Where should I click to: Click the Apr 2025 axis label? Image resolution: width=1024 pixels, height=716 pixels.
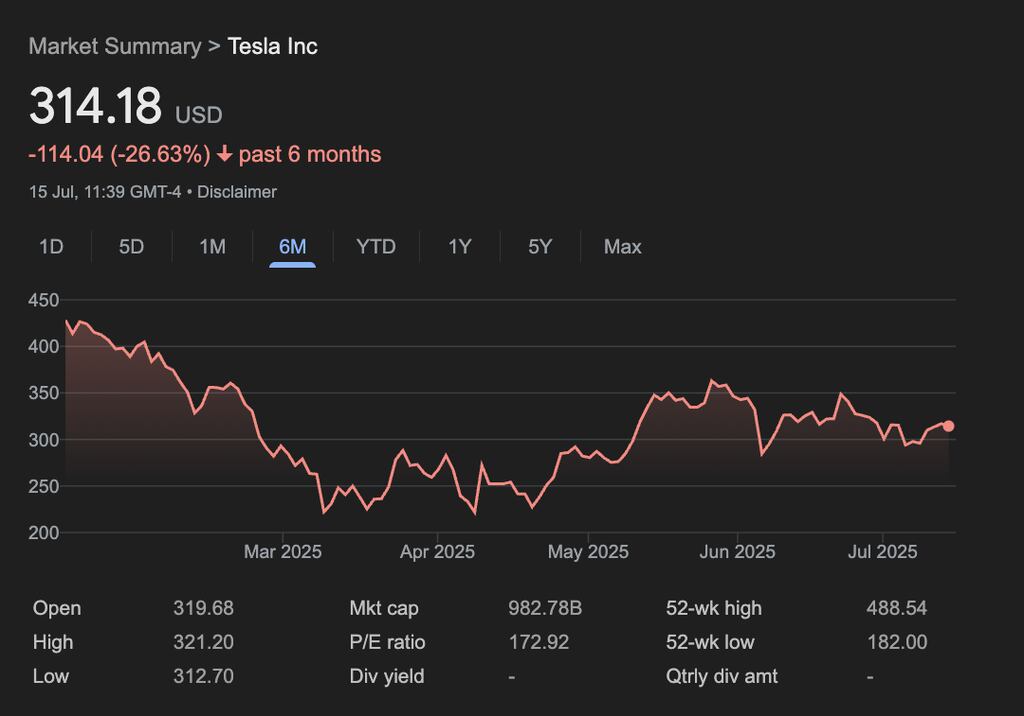pos(438,552)
